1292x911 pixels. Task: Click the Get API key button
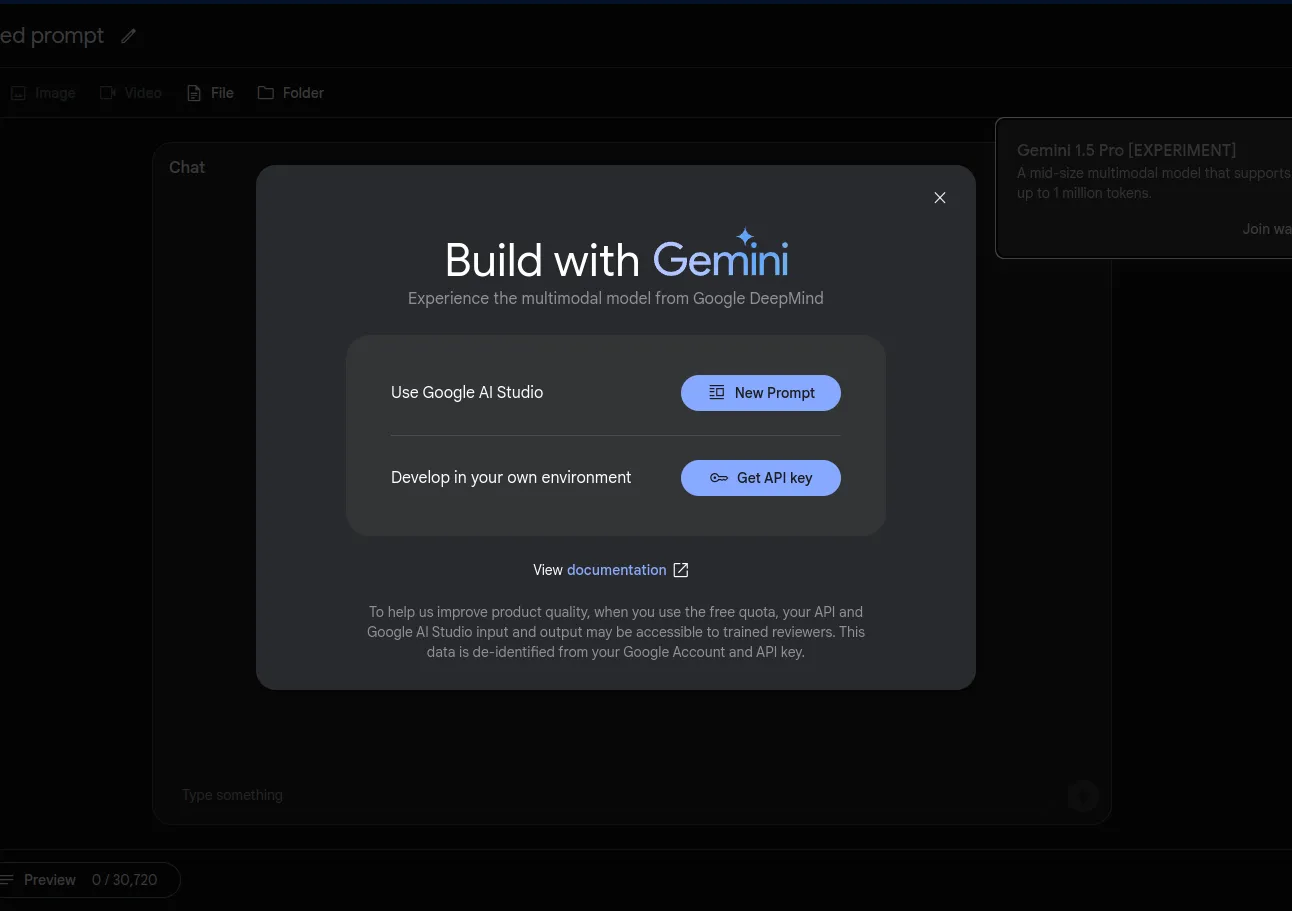pyautogui.click(x=760, y=478)
